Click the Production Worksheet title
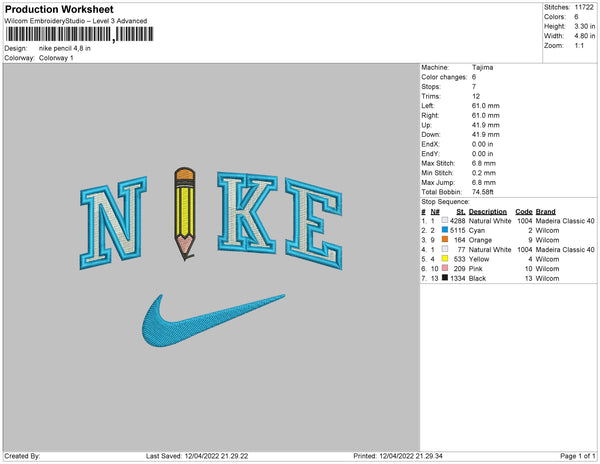This screenshot has height=464, width=600. point(59,9)
